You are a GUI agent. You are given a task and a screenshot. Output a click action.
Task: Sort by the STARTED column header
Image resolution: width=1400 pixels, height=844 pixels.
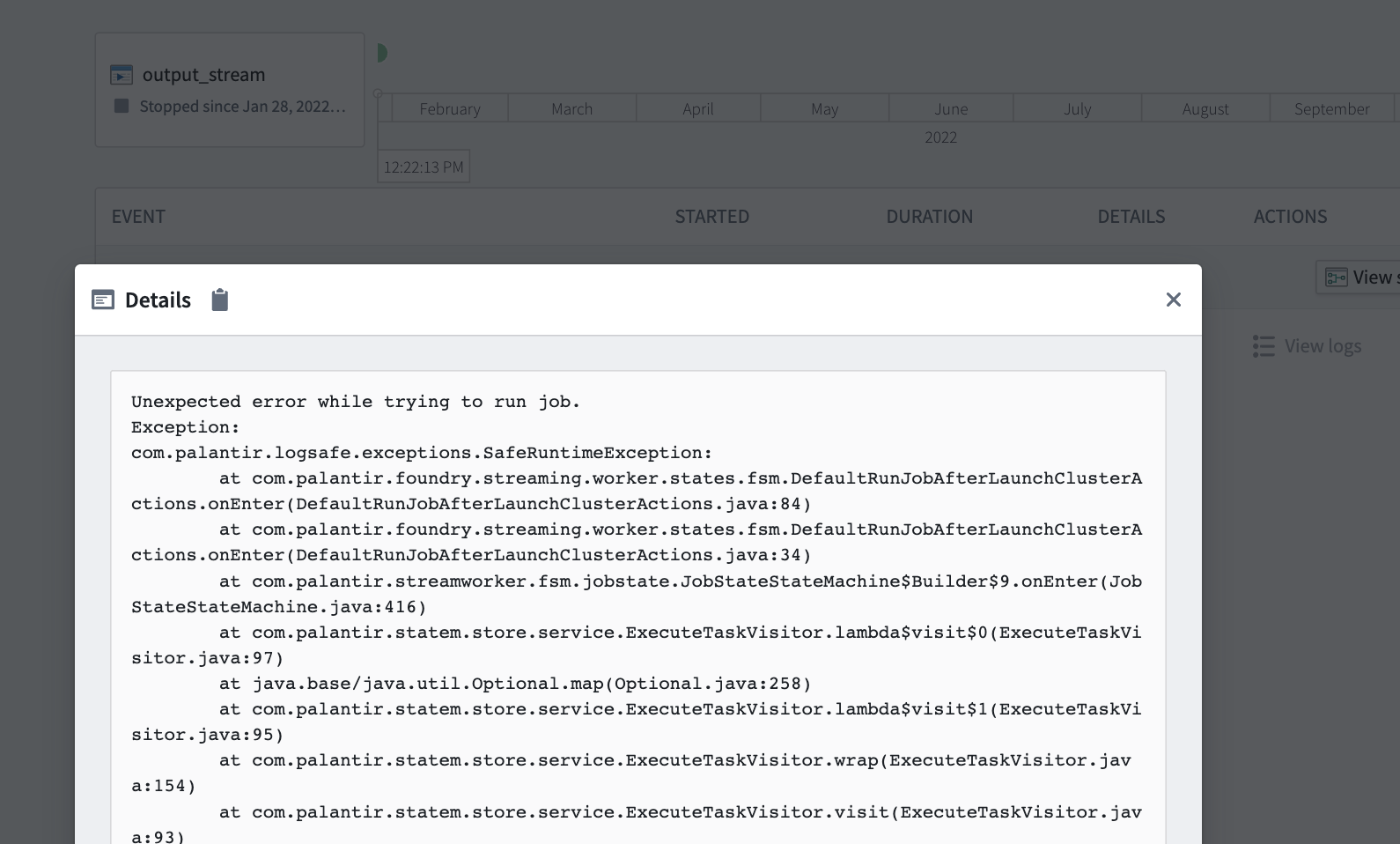pyautogui.click(x=711, y=217)
